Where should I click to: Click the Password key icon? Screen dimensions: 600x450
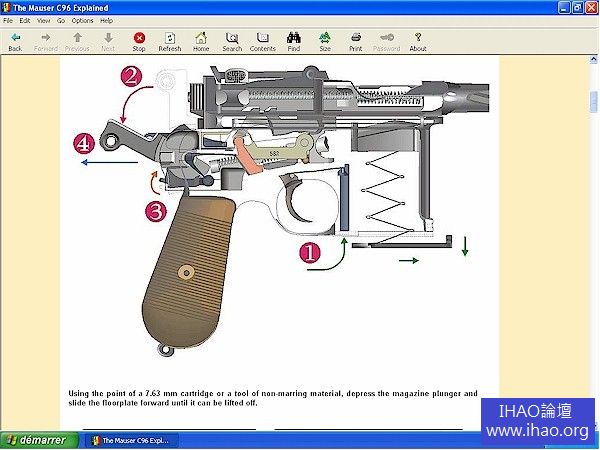click(387, 38)
